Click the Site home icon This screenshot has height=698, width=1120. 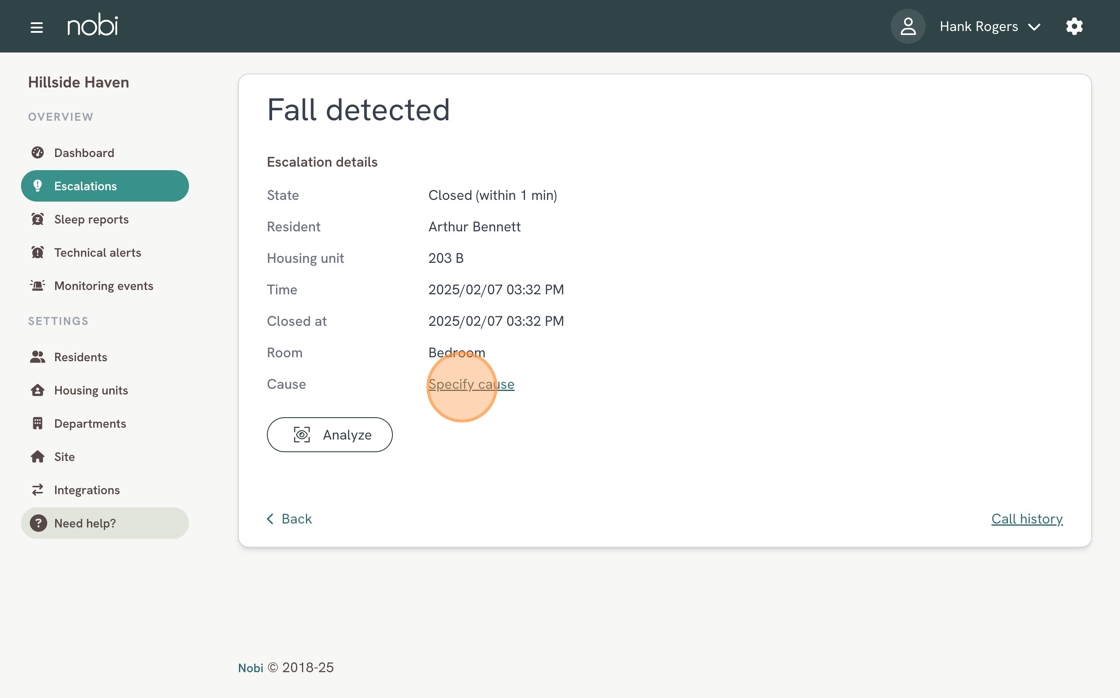coord(38,457)
